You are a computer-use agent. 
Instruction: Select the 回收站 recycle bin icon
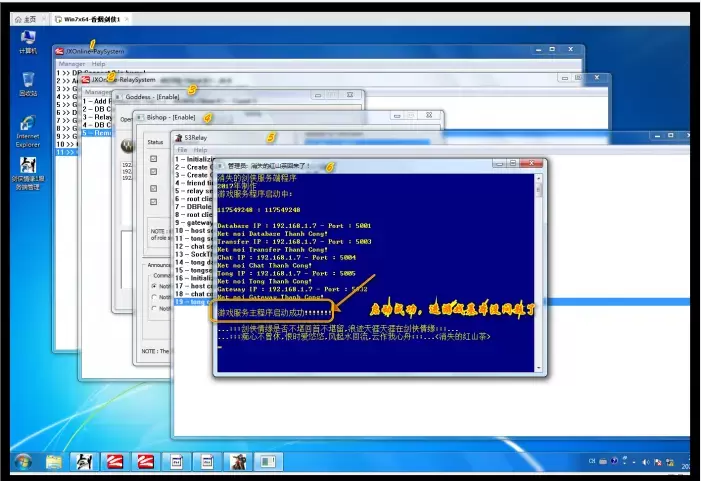28,80
